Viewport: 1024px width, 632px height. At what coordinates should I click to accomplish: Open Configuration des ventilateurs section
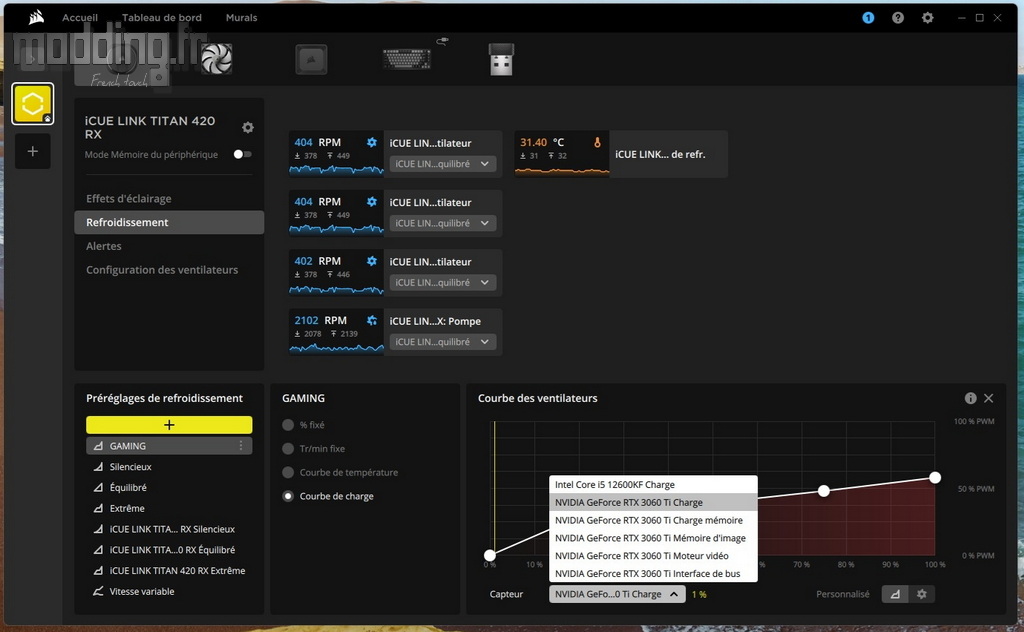pyautogui.click(x=169, y=270)
